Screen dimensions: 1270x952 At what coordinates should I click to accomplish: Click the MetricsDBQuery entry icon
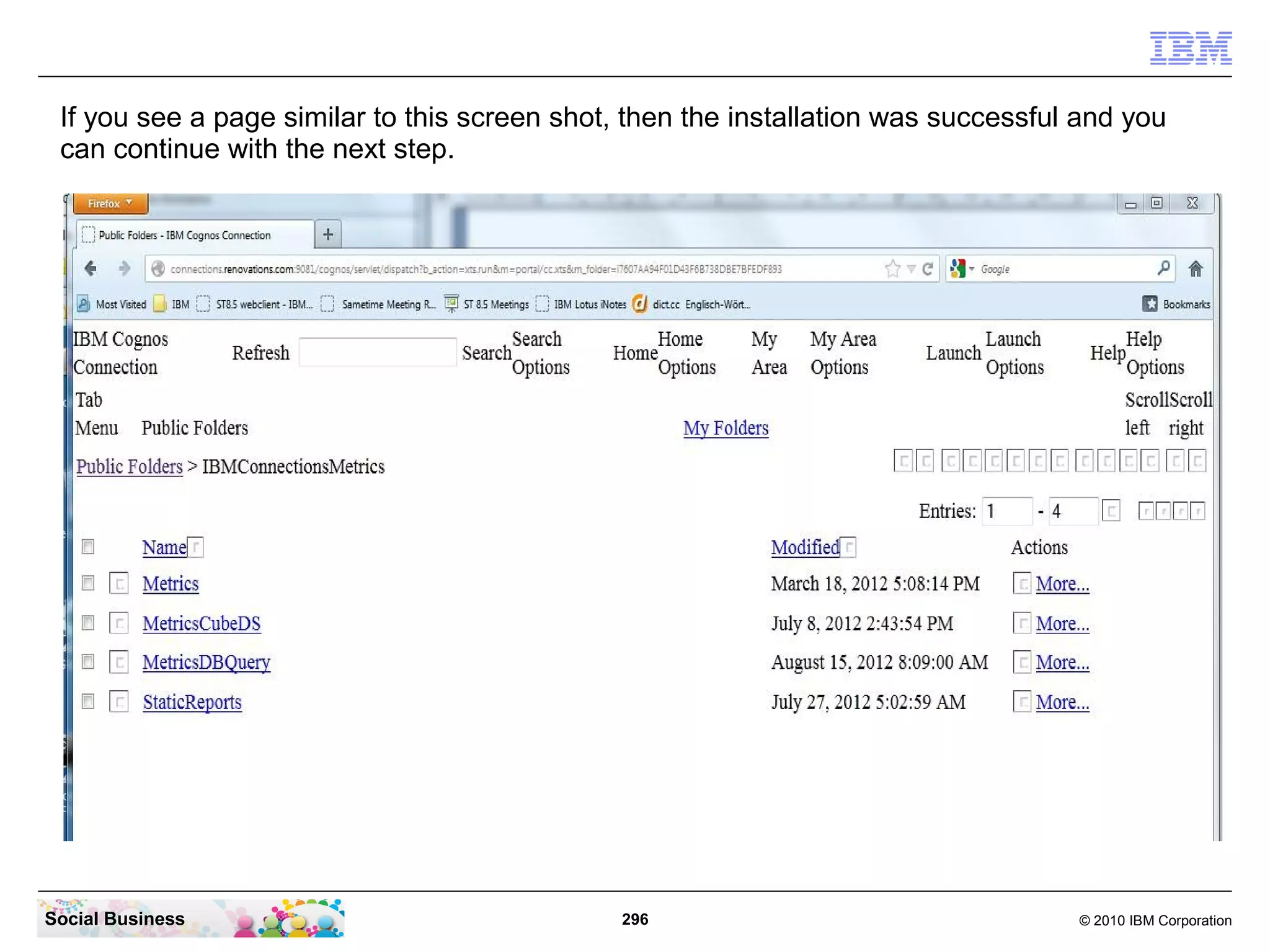click(x=118, y=662)
